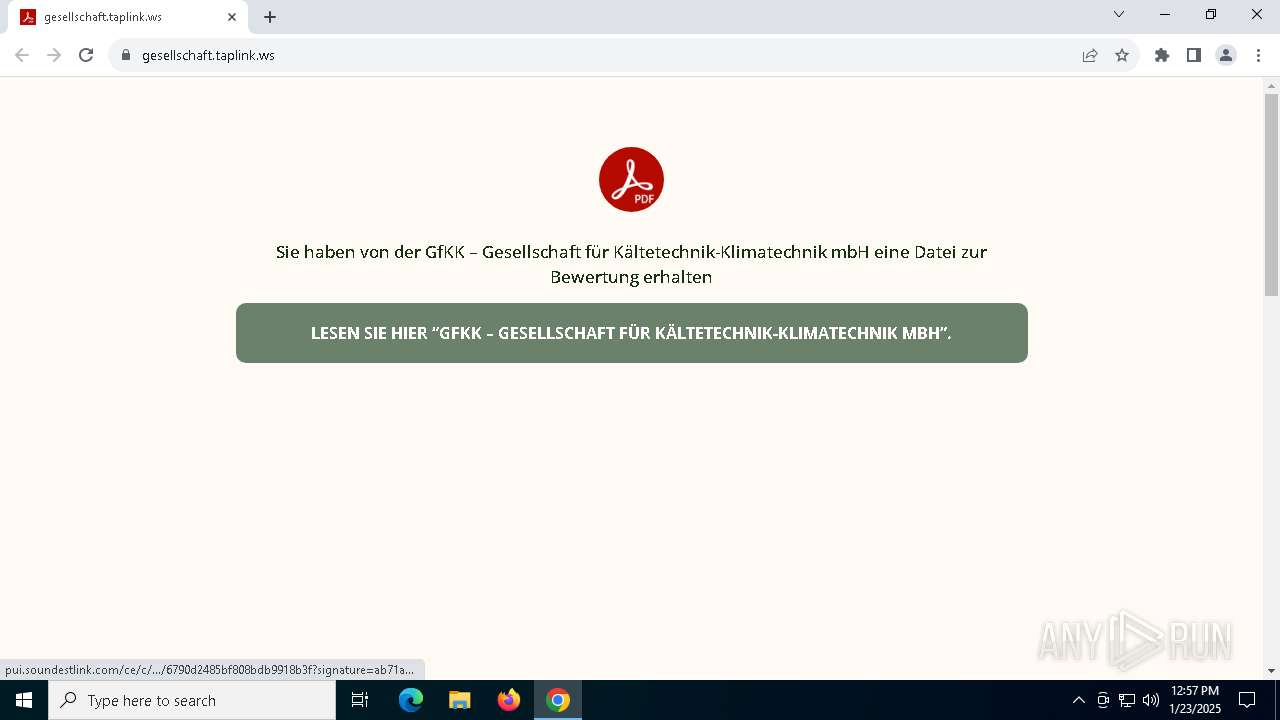The image size is (1280, 720).
Task: Share this page icon
Action: [1090, 55]
